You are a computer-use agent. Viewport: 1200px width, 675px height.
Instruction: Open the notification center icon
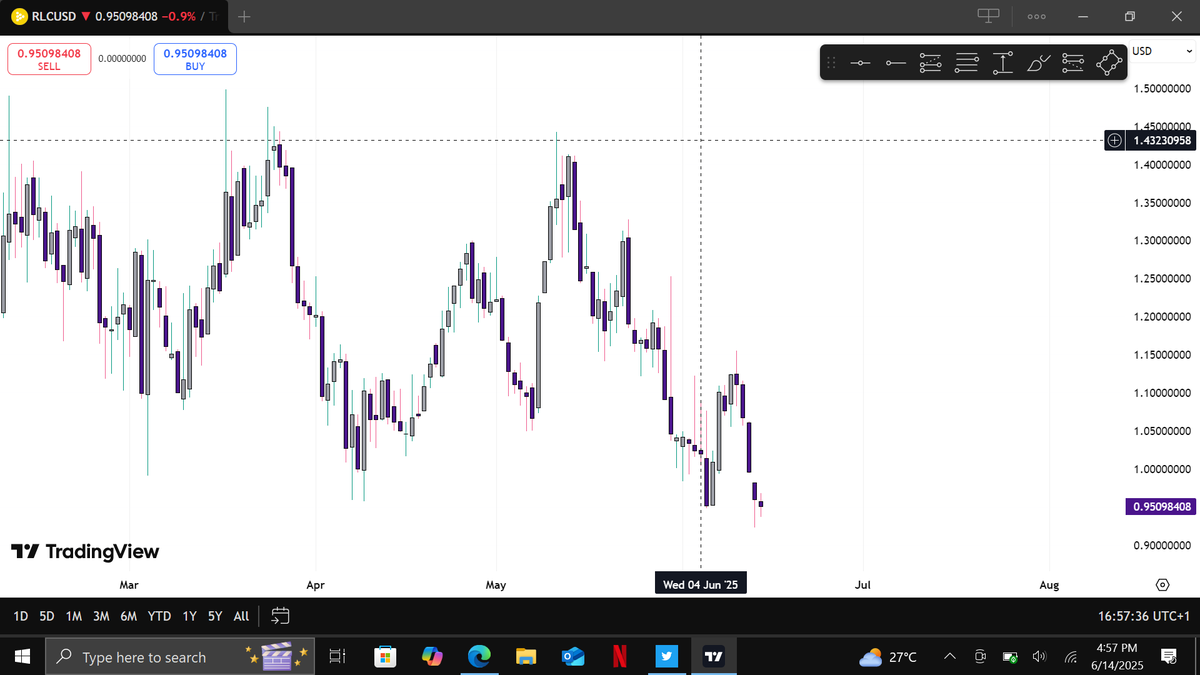pyautogui.click(x=1168, y=657)
